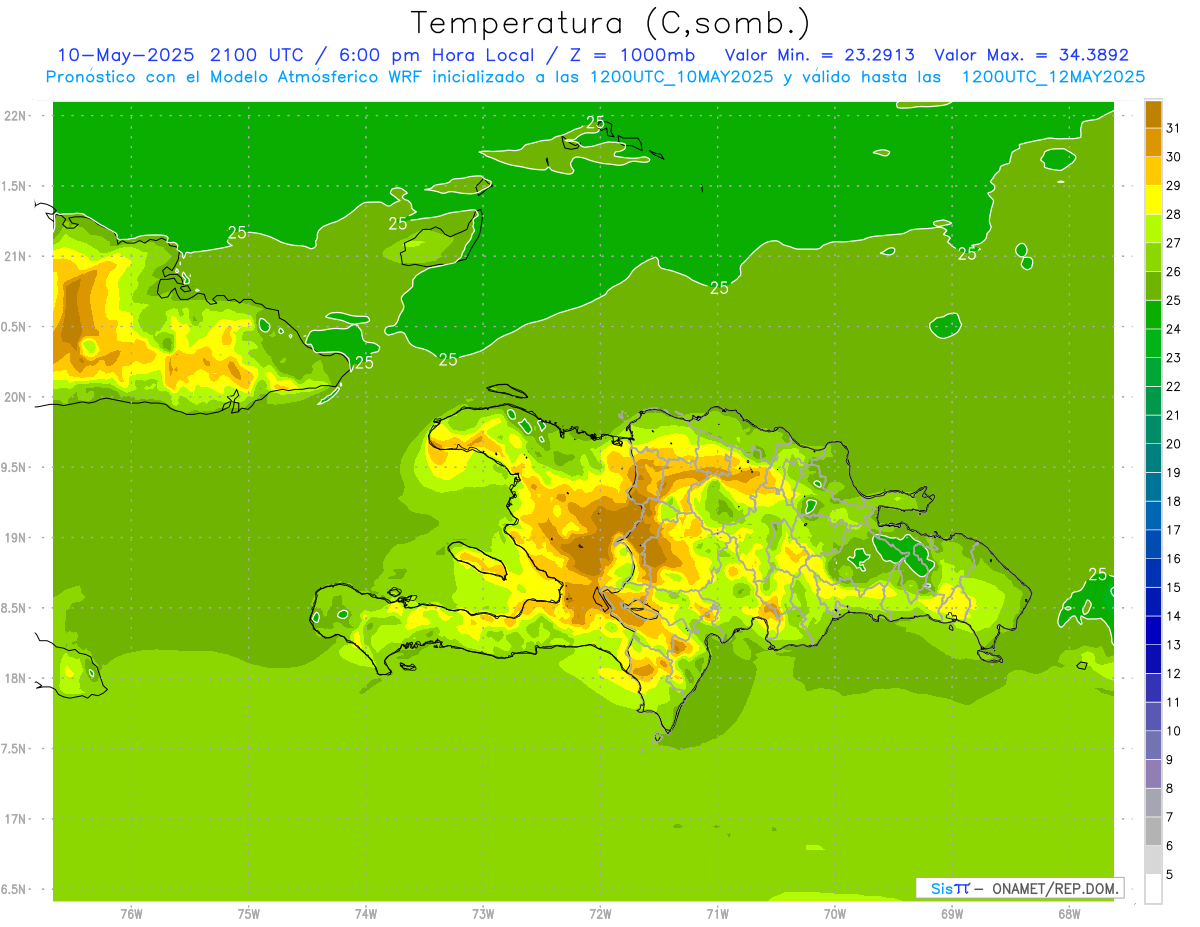The width and height of the screenshot is (1200, 927).
Task: Click the 'ONAMET/REP.DOM.' credit label
Action: (1056, 888)
